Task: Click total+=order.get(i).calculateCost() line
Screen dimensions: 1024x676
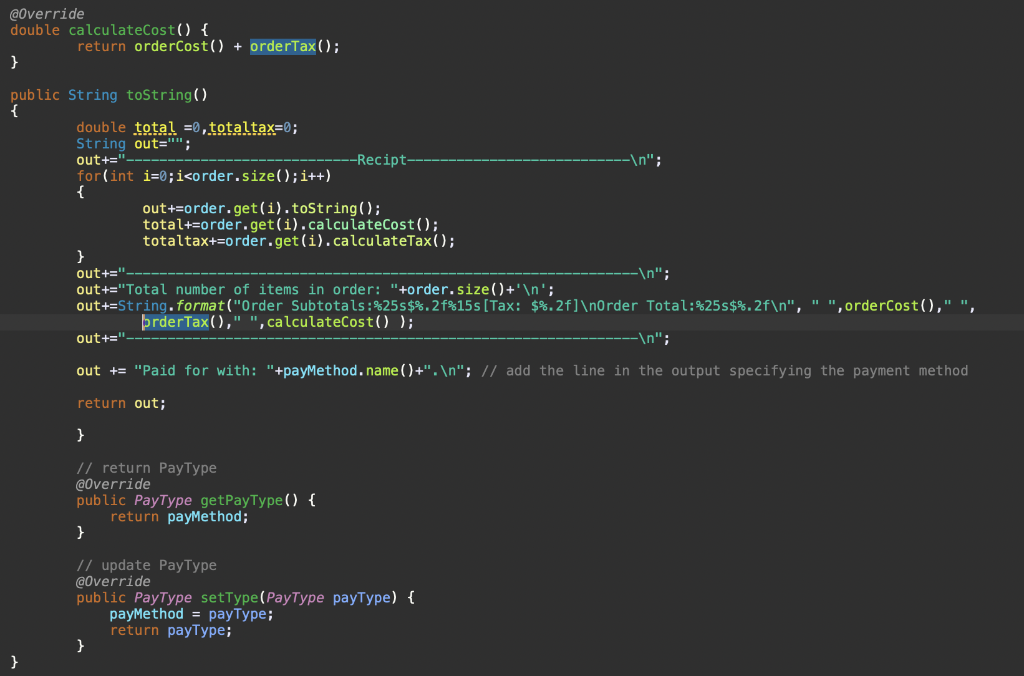Action: click(x=291, y=225)
